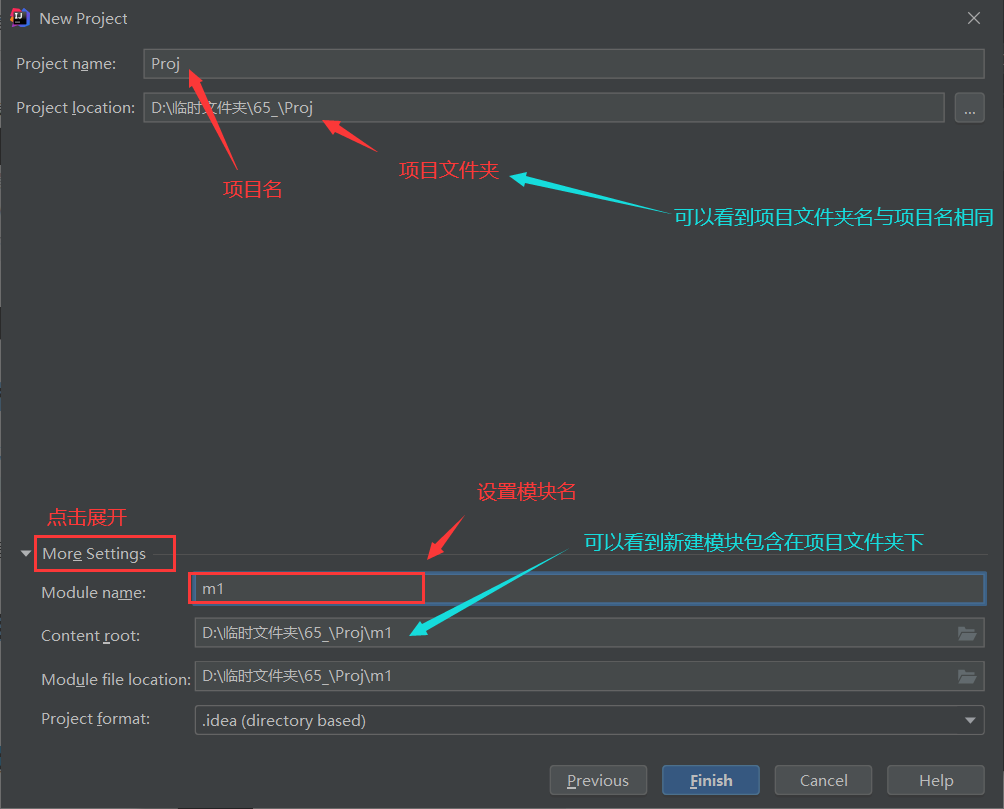Click the Project format label
The width and height of the screenshot is (1004, 809).
(x=95, y=719)
